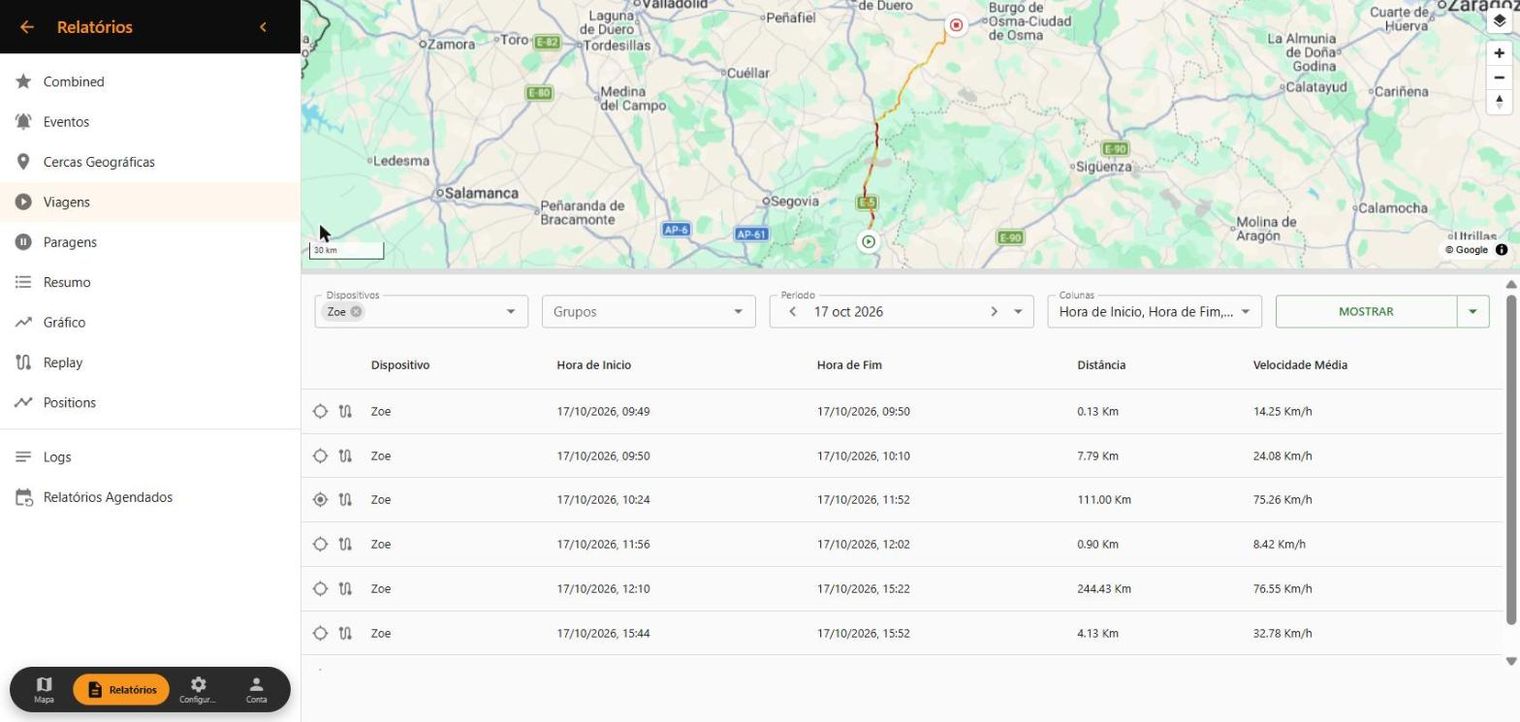Go back using the orange arrow

[27, 27]
